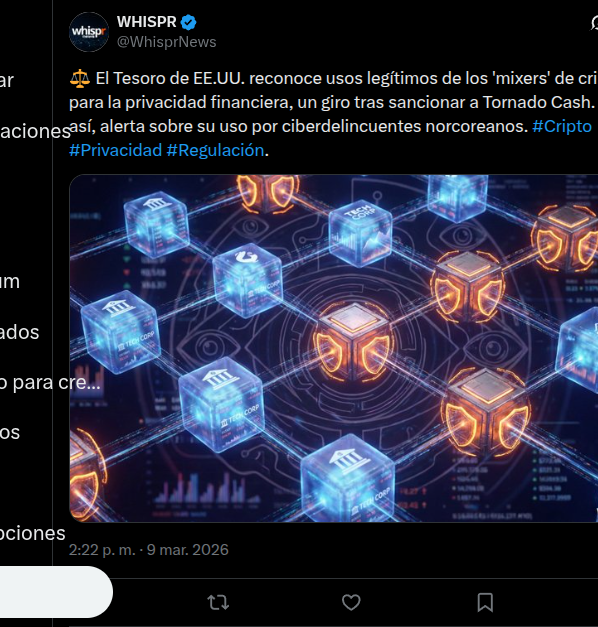The image size is (598, 627).
Task: Open the sidebar item ending in "ar" near the top
Action: (x=7, y=80)
